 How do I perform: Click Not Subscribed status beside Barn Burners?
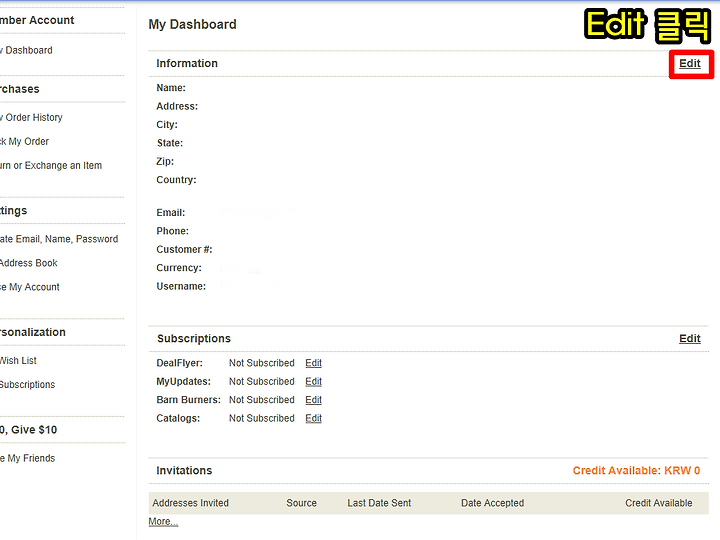262,400
